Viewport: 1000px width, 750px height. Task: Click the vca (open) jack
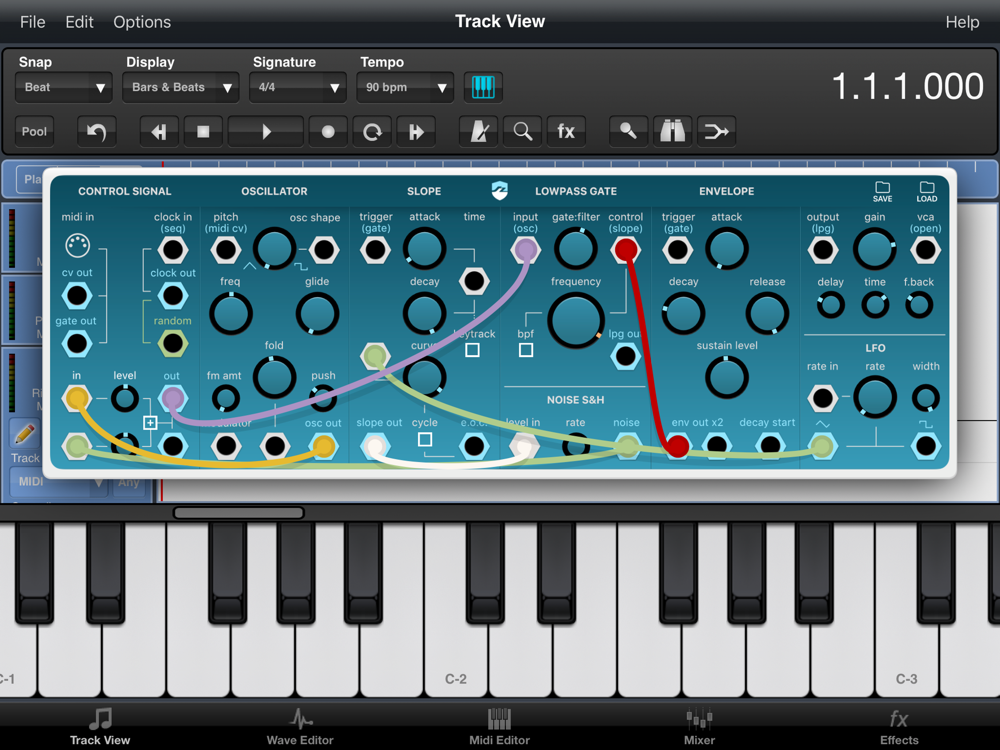pos(925,249)
